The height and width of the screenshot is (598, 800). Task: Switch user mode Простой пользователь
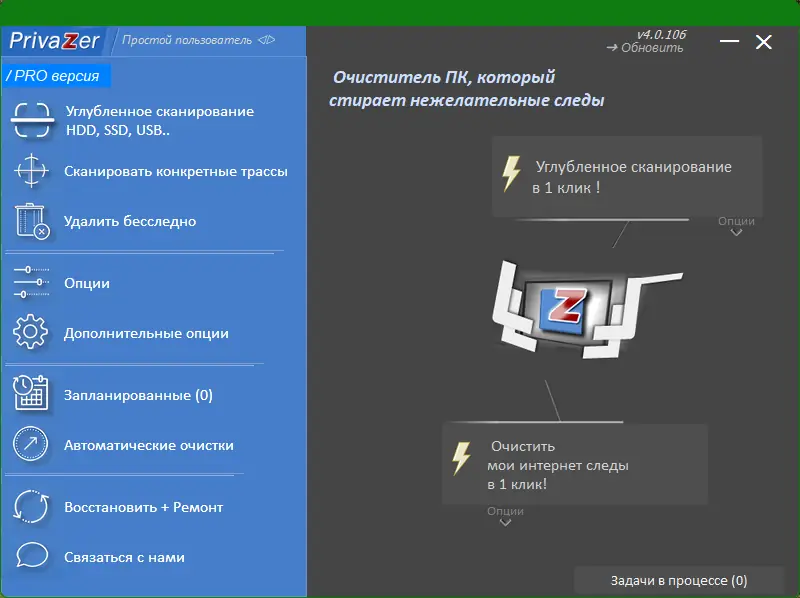tap(187, 40)
